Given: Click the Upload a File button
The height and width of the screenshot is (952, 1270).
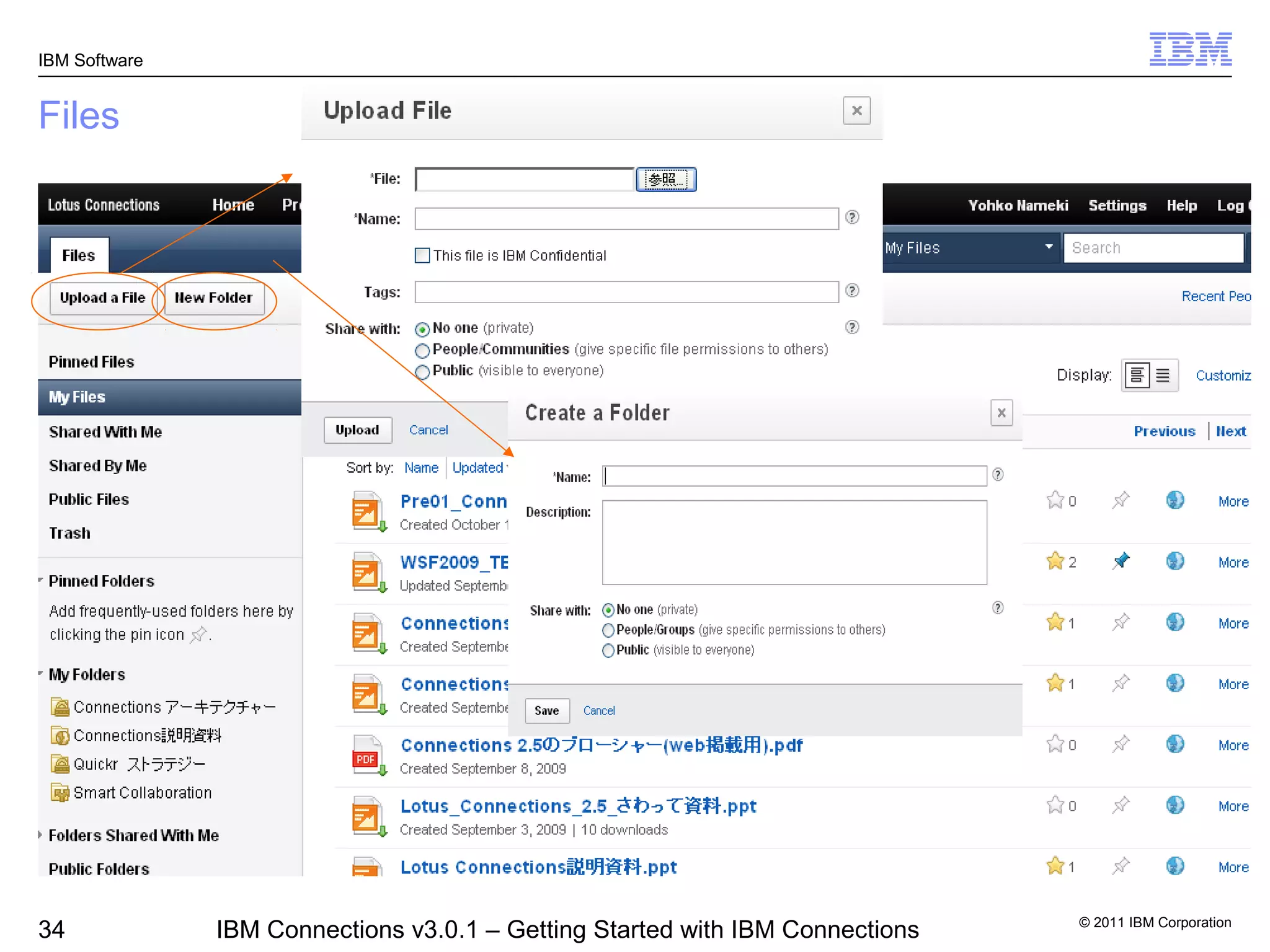Looking at the screenshot, I should click(x=103, y=298).
